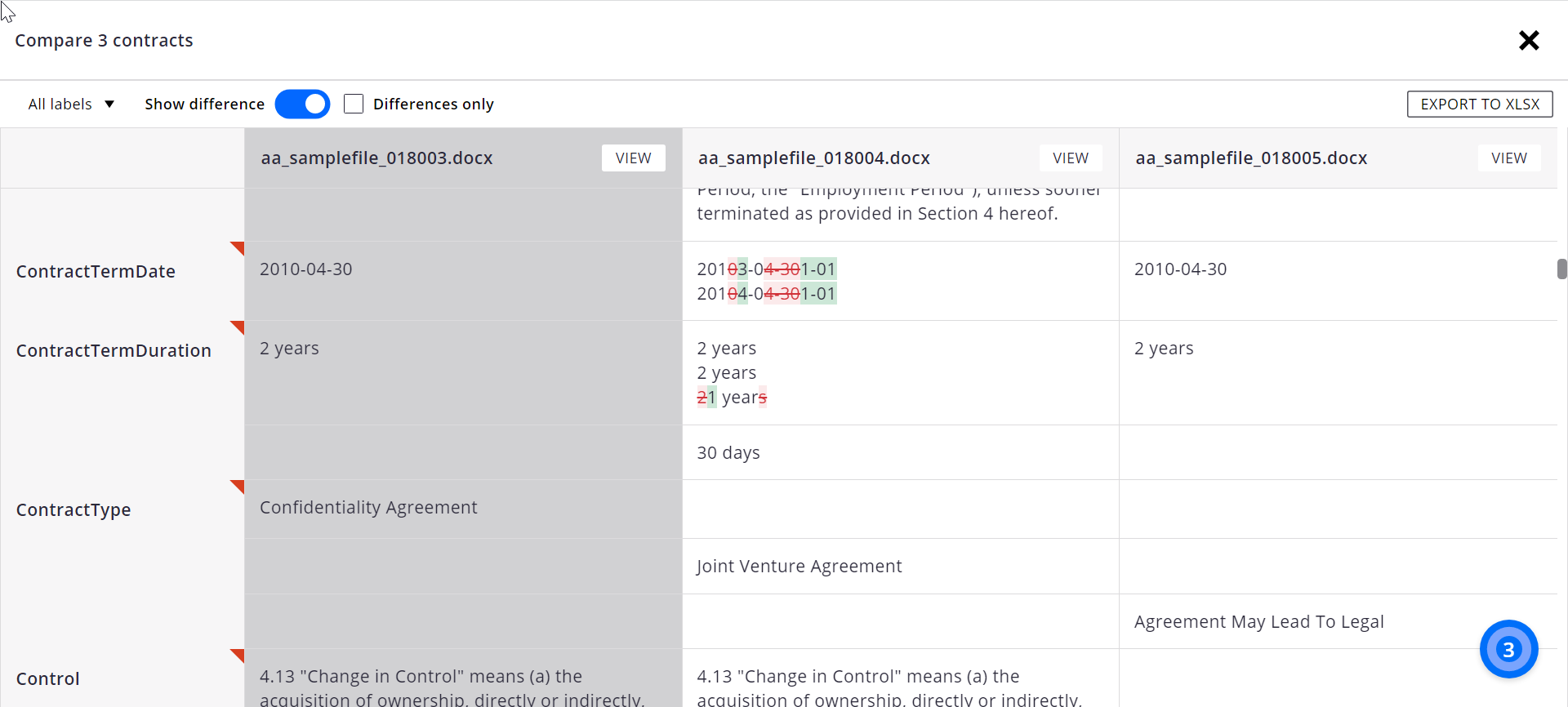Image resolution: width=1568 pixels, height=707 pixels.
Task: Click the checkmark knob on Show difference switch
Action: 314,104
